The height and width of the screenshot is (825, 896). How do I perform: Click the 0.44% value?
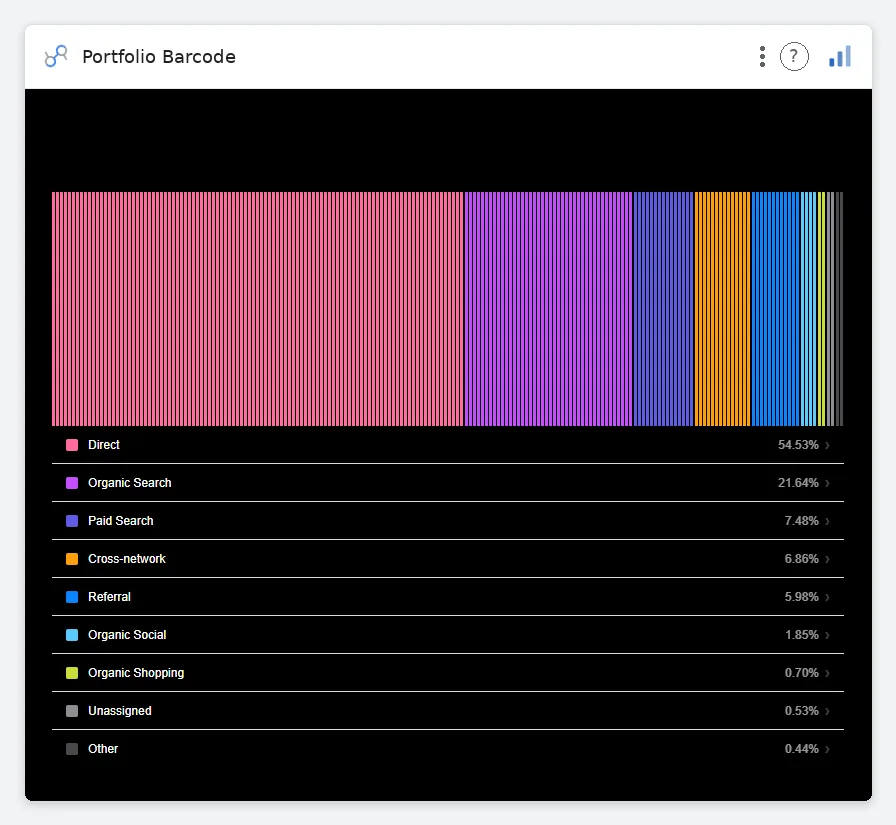tap(801, 749)
